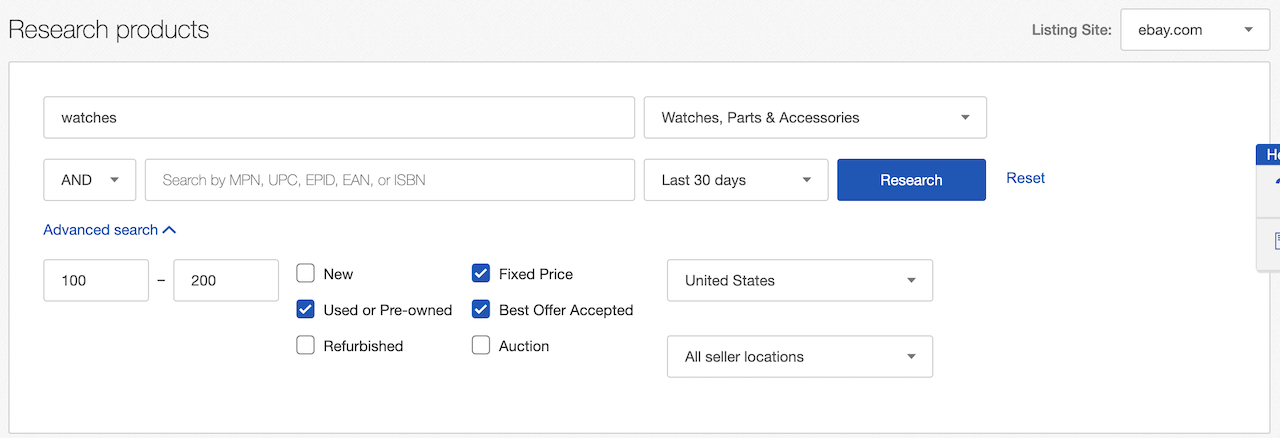Click the icon in the right side panel
1280x438 pixels.
[x=1275, y=241]
